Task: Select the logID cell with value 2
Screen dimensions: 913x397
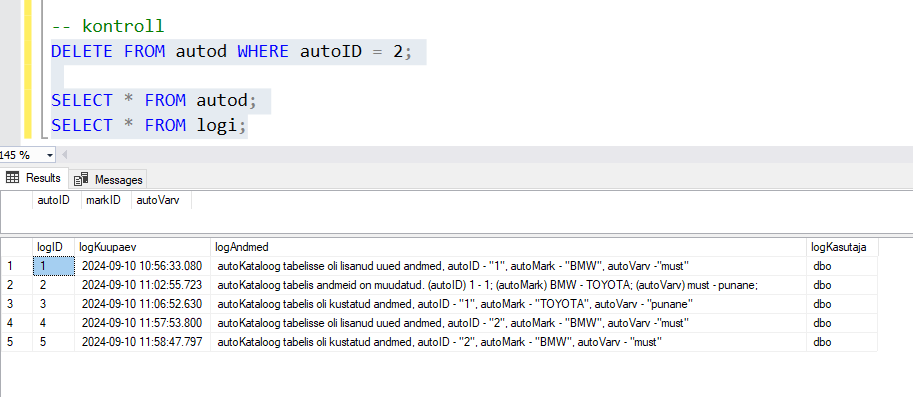Action: pyautogui.click(x=54, y=285)
